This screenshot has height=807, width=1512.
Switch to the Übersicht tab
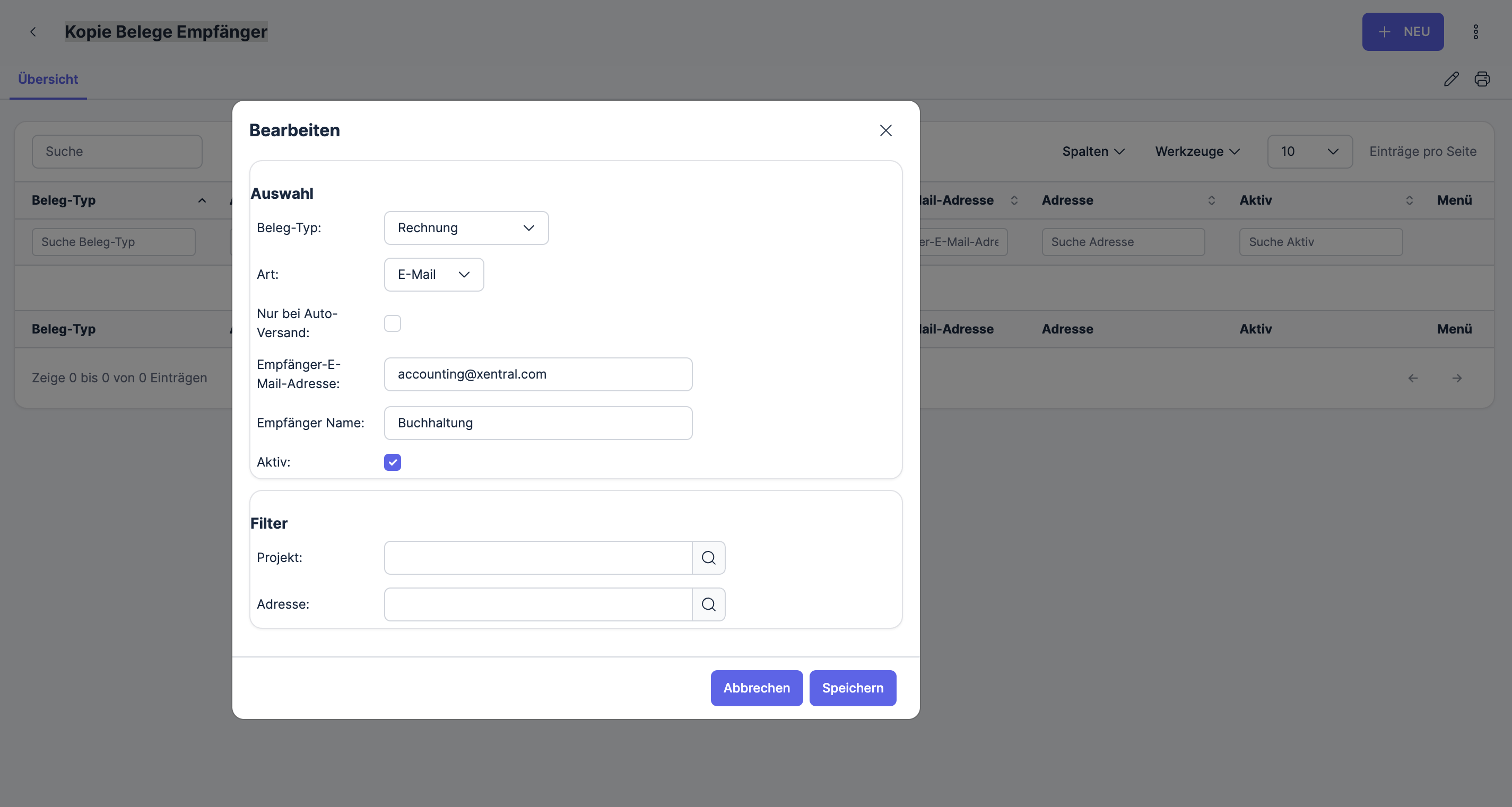48,79
